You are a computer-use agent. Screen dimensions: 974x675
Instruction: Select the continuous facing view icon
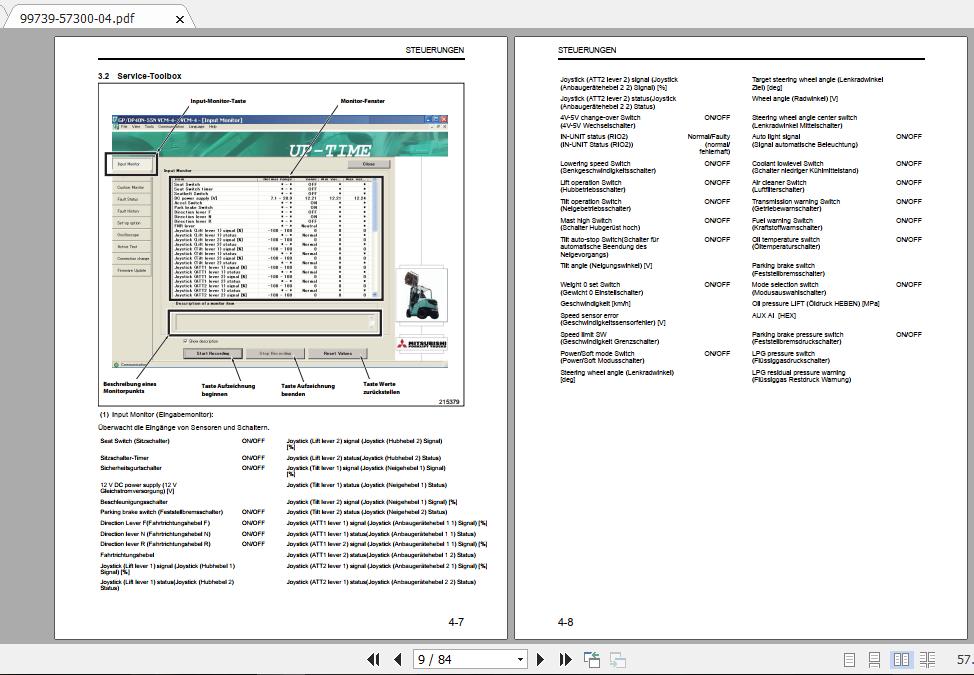click(926, 660)
